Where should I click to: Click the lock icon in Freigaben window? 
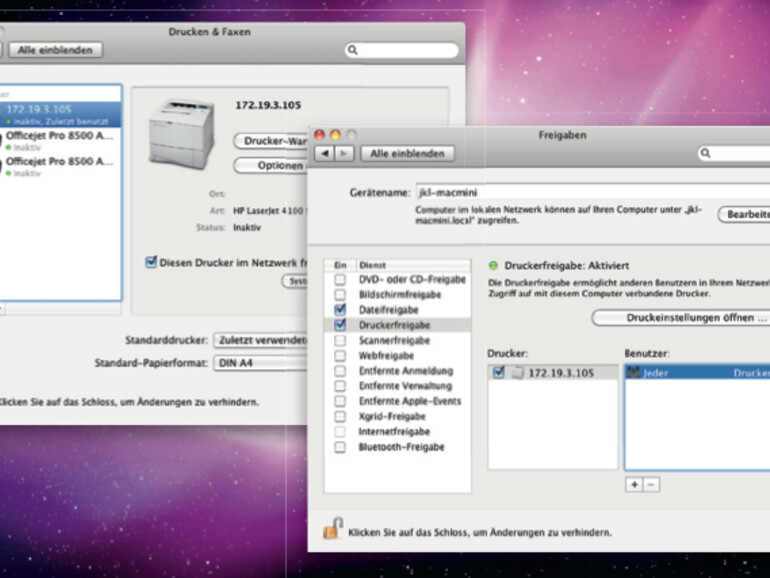[x=331, y=530]
